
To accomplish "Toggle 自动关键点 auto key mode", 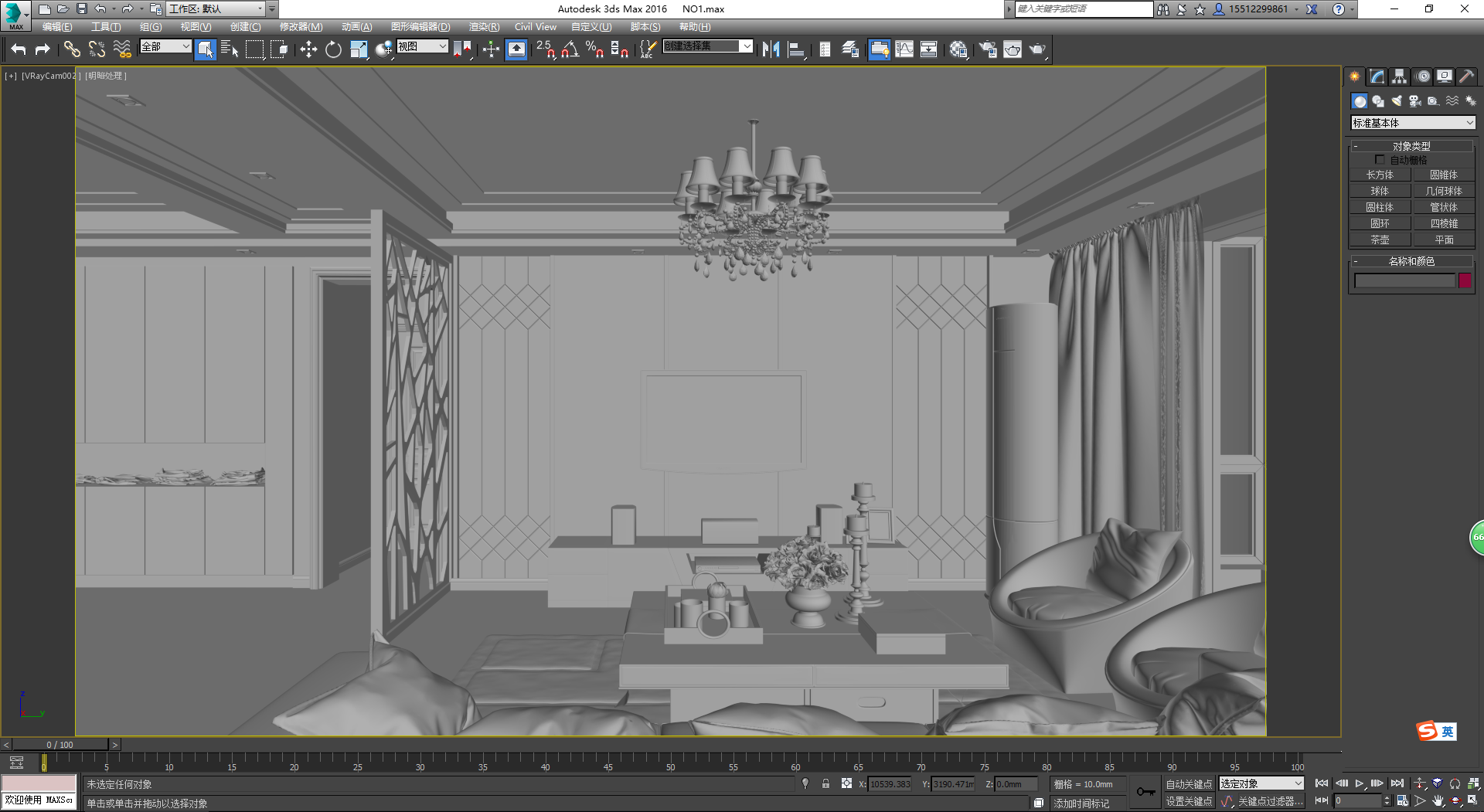I will tap(1189, 784).
